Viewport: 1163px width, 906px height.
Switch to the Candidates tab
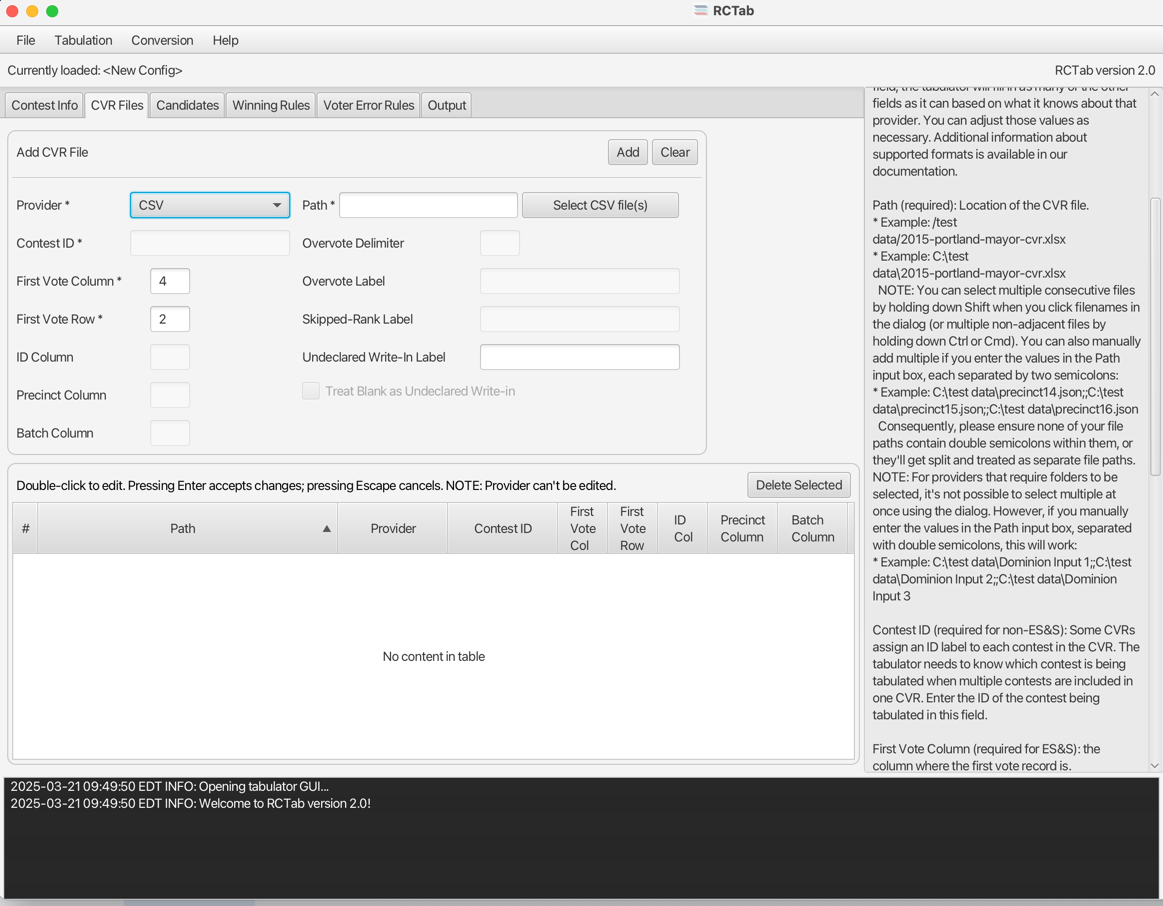point(188,105)
